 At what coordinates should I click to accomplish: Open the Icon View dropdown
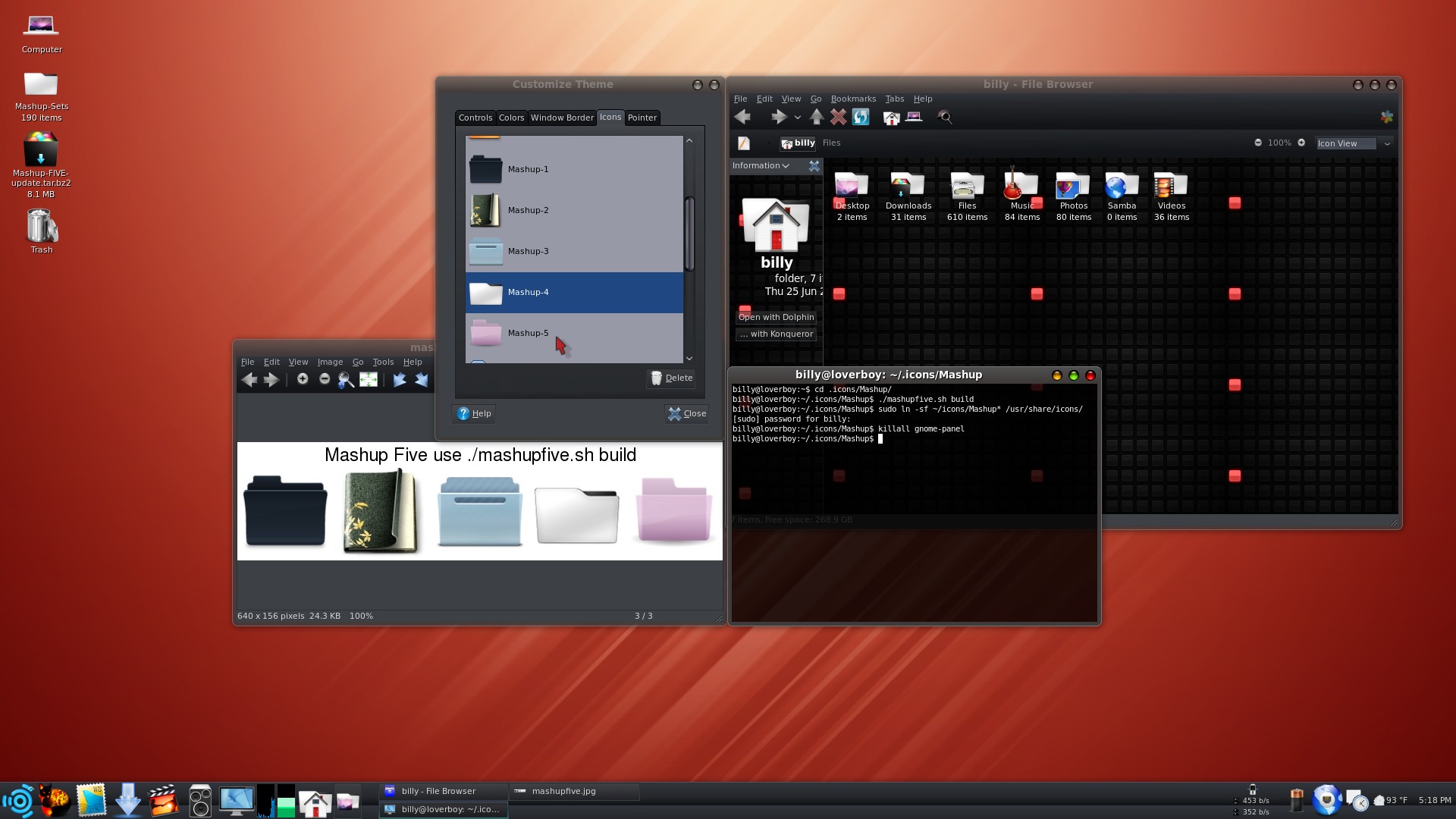(x=1354, y=143)
